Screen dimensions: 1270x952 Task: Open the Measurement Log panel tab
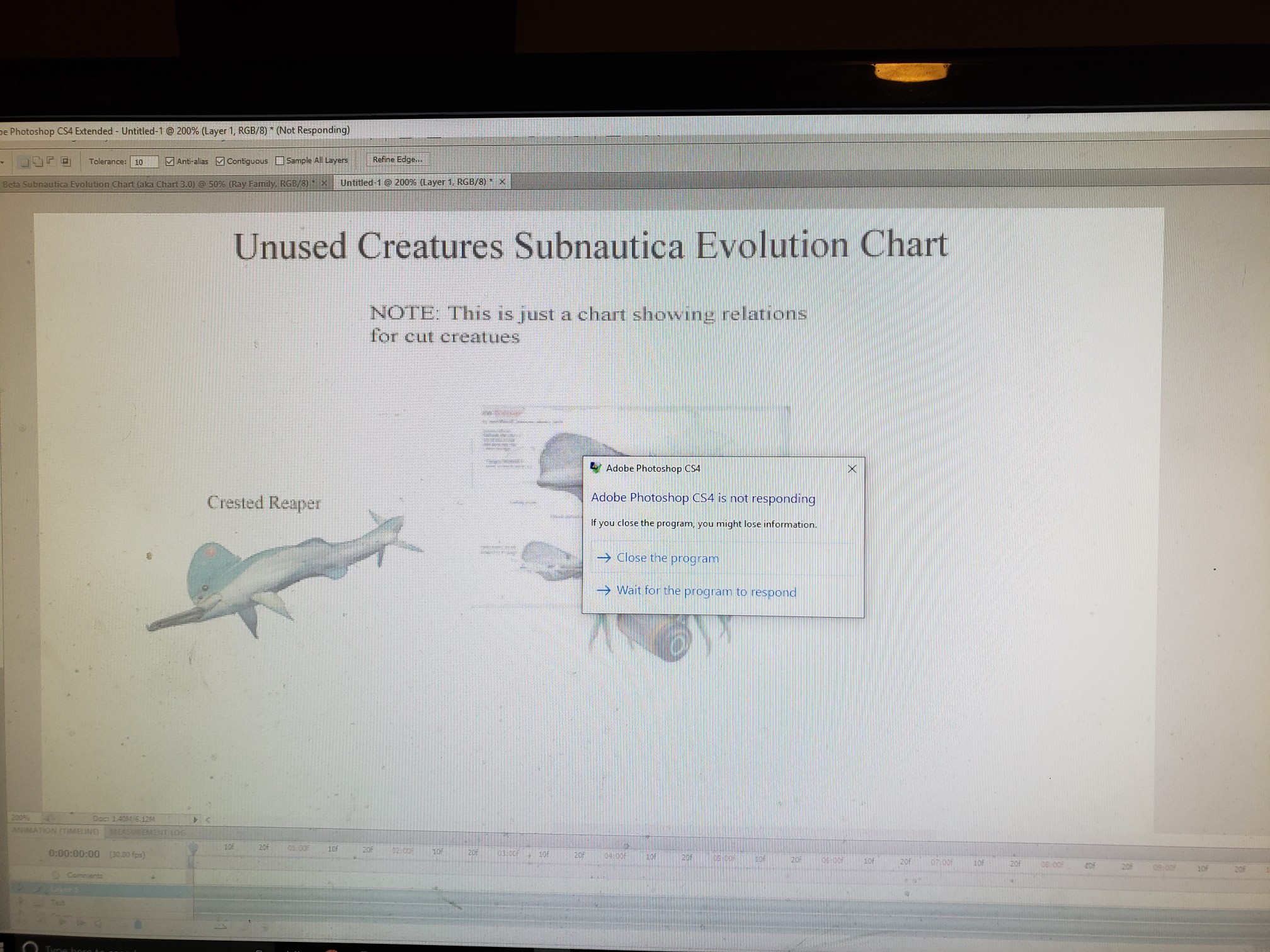[147, 832]
